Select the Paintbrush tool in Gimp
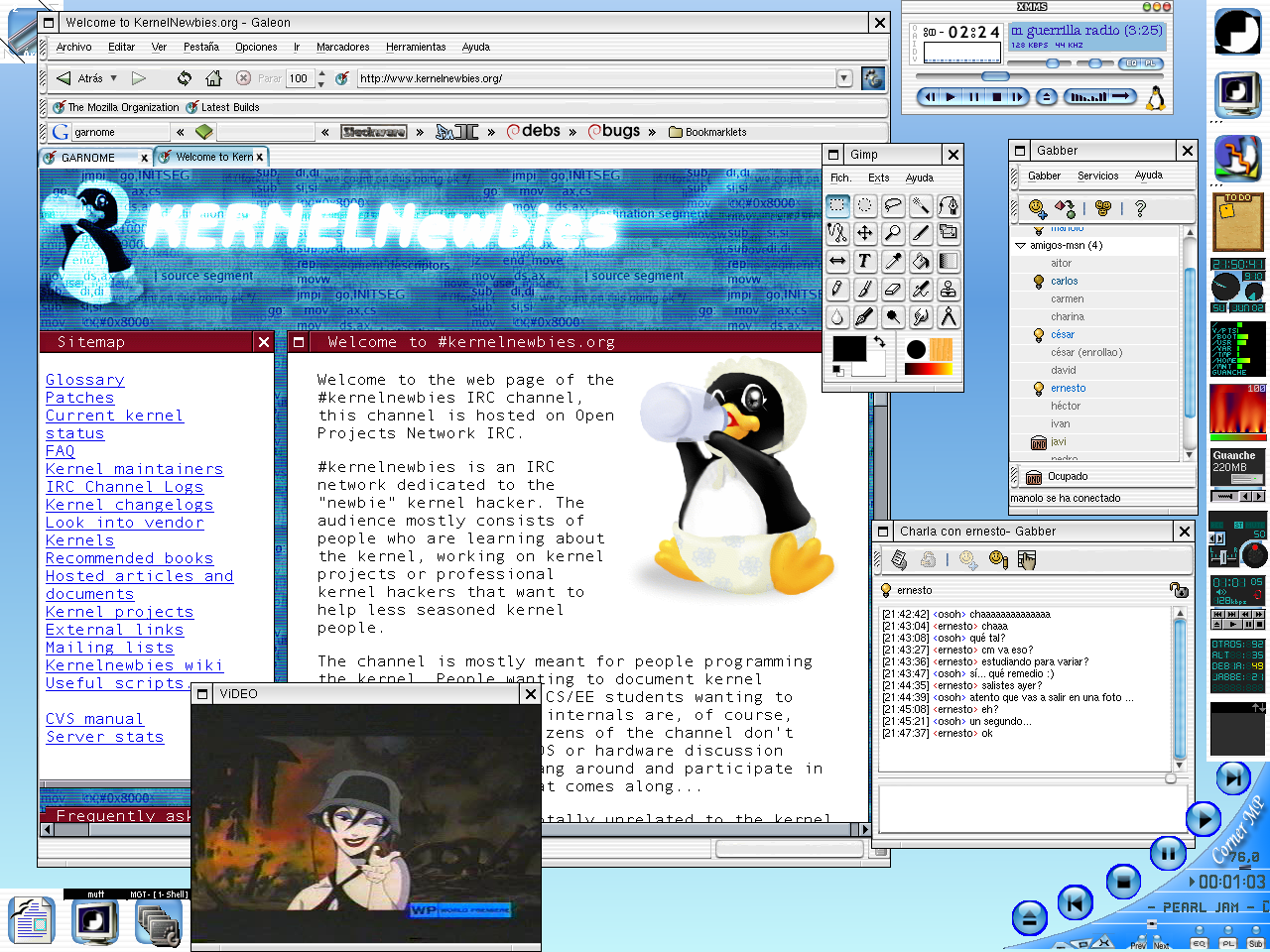1270x952 pixels. pyautogui.click(x=865, y=289)
